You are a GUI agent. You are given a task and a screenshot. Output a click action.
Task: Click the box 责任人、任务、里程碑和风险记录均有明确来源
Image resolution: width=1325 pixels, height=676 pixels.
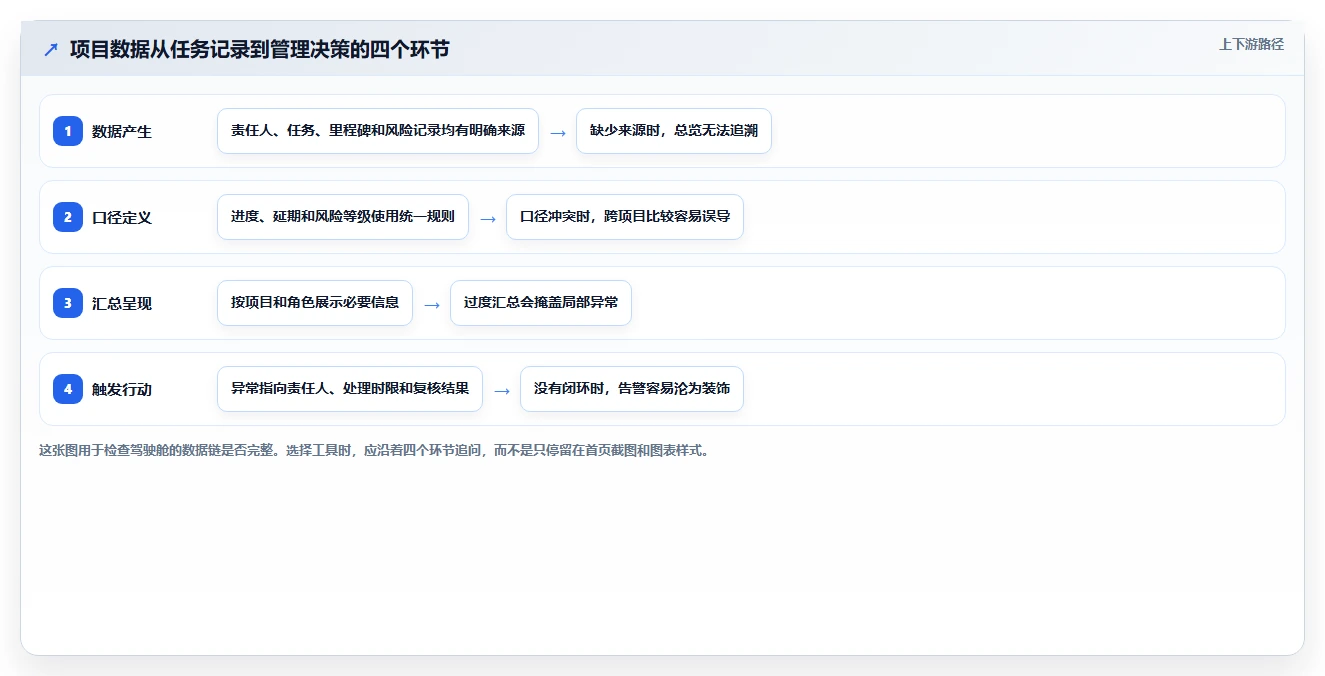[378, 131]
